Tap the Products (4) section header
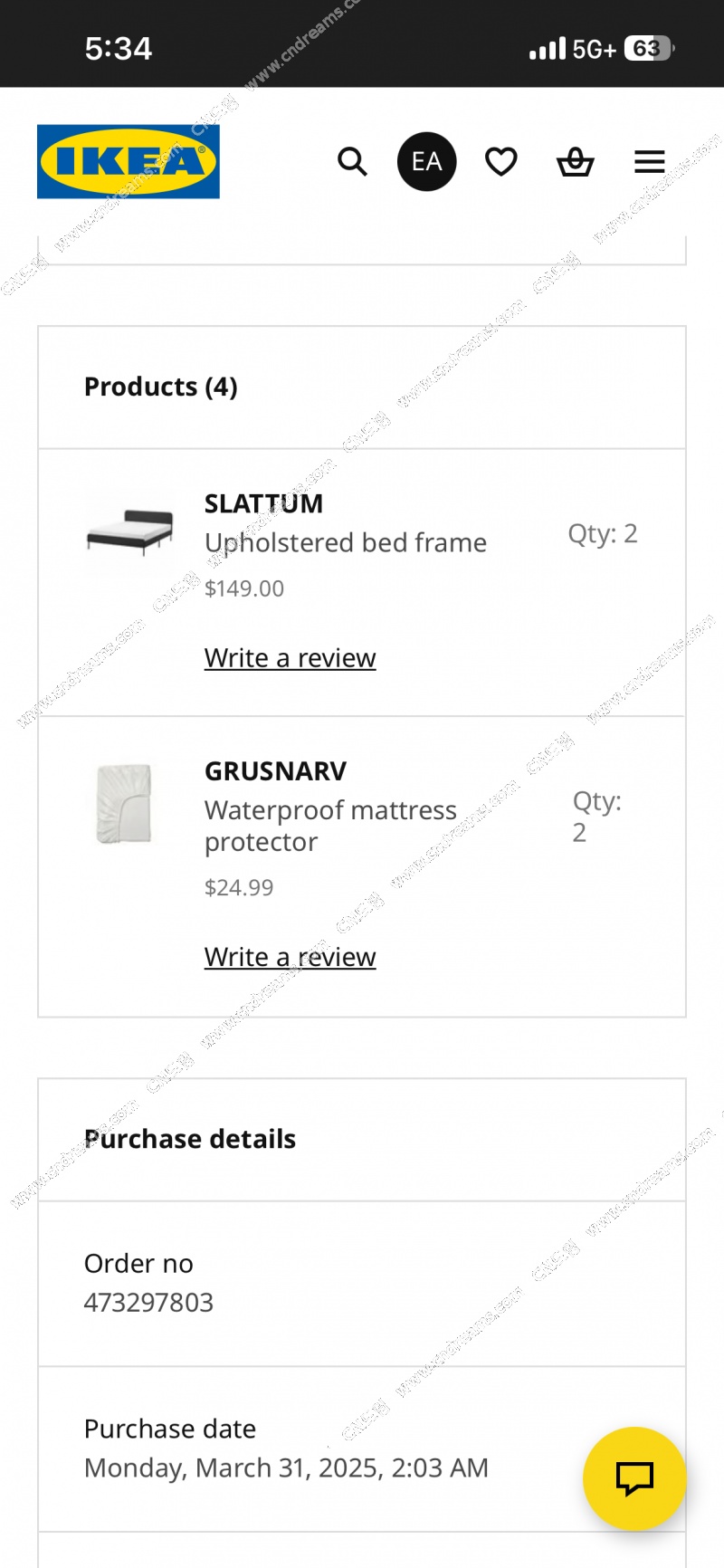This screenshot has width=724, height=1568. pyautogui.click(x=161, y=387)
